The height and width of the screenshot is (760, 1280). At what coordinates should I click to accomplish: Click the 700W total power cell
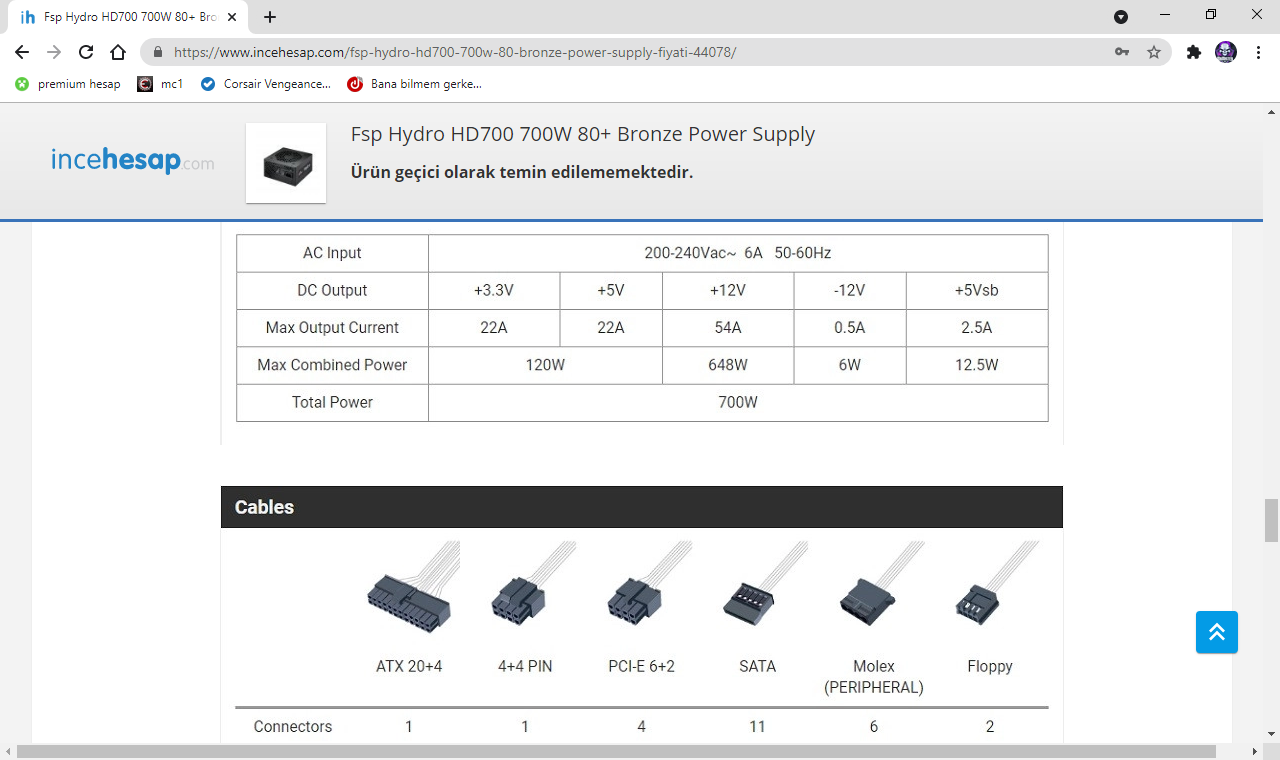click(738, 402)
